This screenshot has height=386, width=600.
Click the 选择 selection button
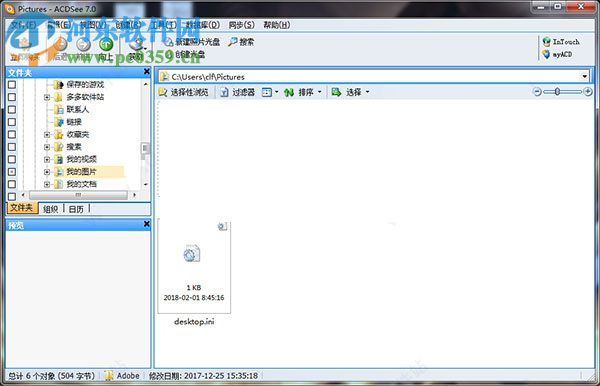point(347,92)
